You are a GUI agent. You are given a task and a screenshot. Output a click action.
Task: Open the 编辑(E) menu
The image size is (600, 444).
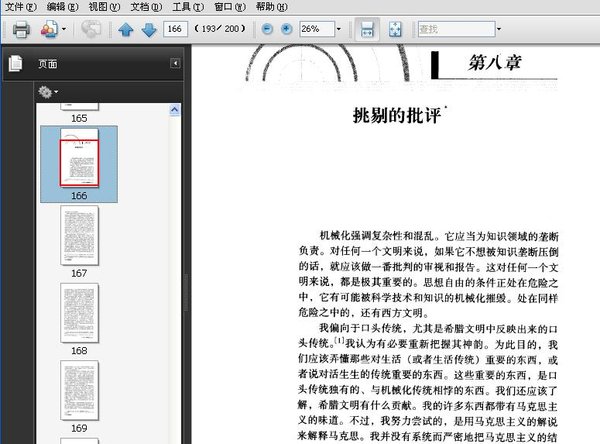(x=62, y=7)
